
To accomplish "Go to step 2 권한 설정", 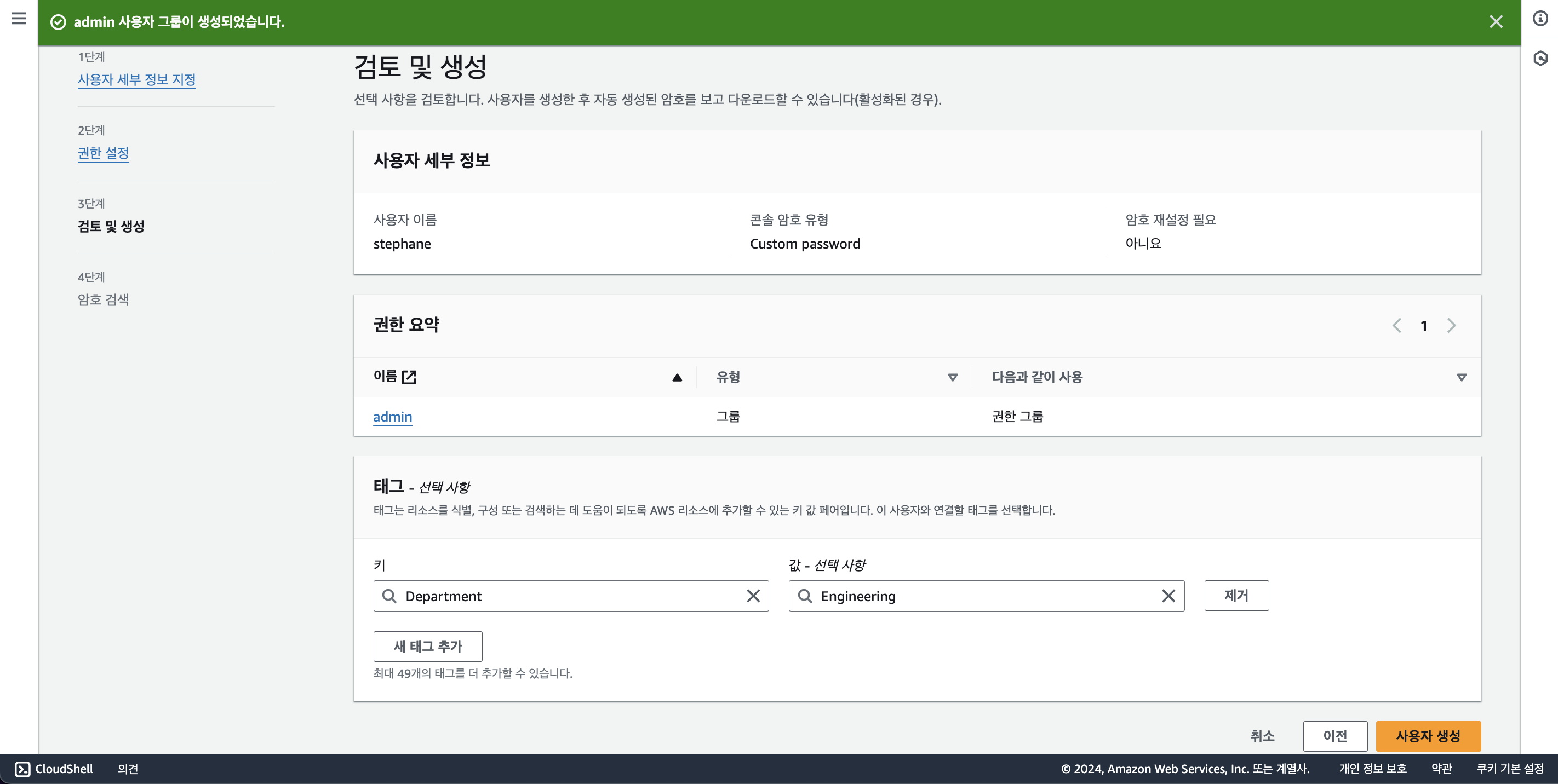I will click(103, 153).
